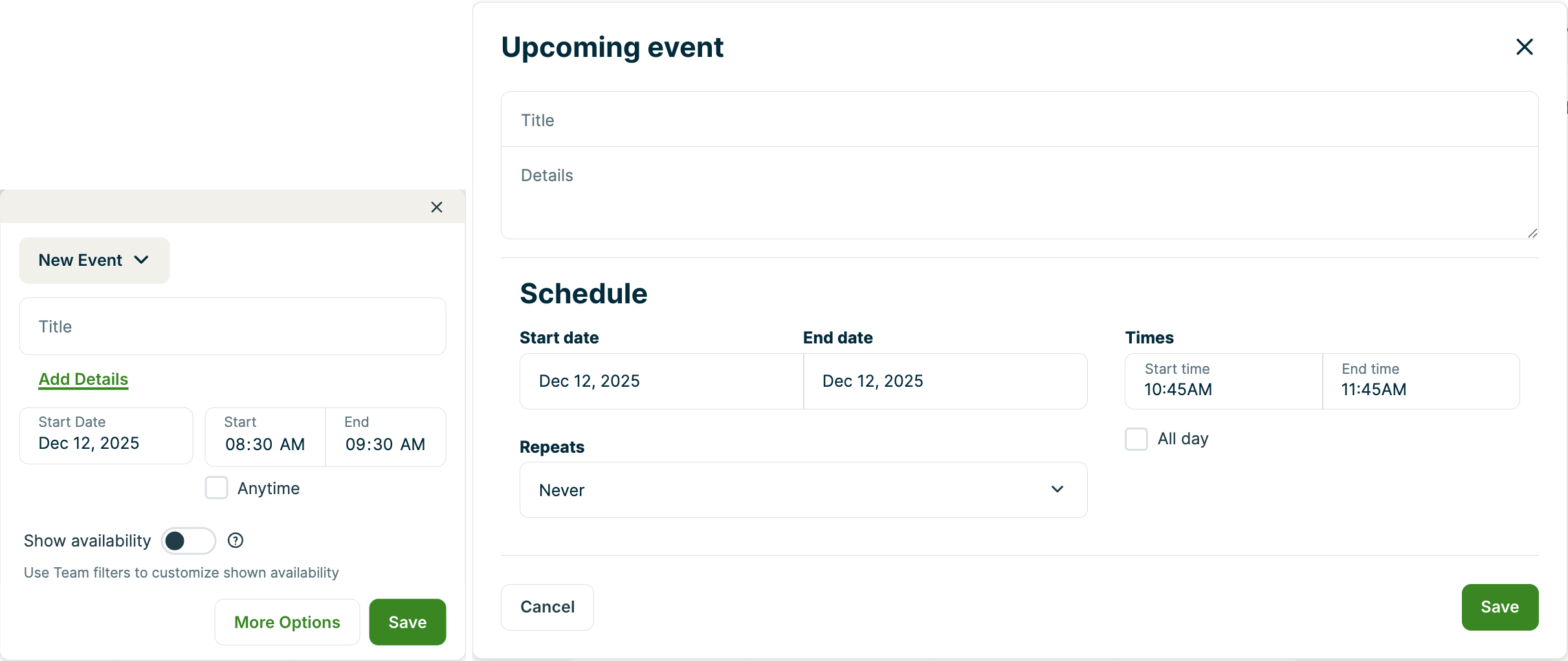This screenshot has height=661, width=1568.
Task: Check the All day box
Action: pyautogui.click(x=1136, y=439)
